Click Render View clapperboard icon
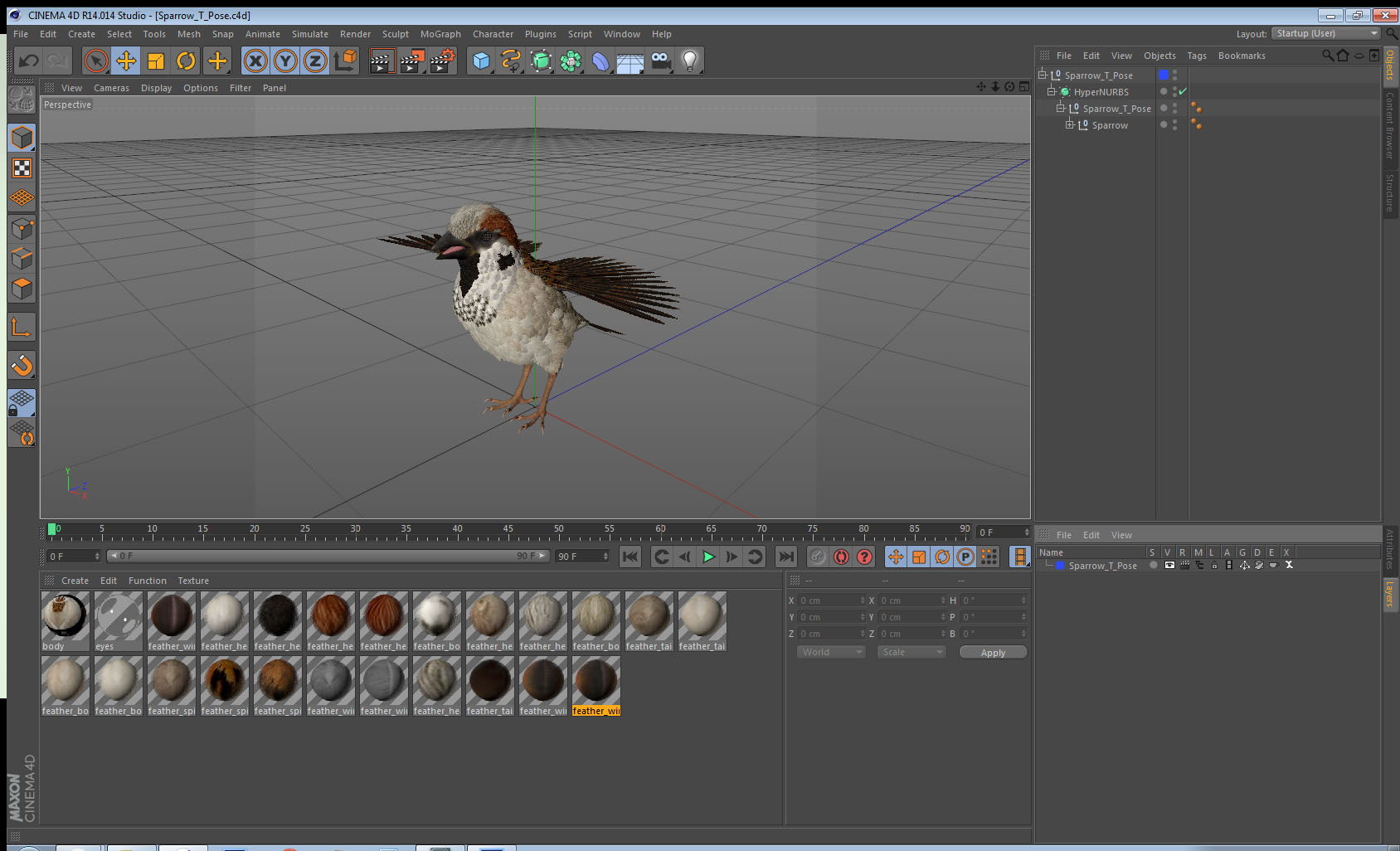The image size is (1400, 851). 382,61
